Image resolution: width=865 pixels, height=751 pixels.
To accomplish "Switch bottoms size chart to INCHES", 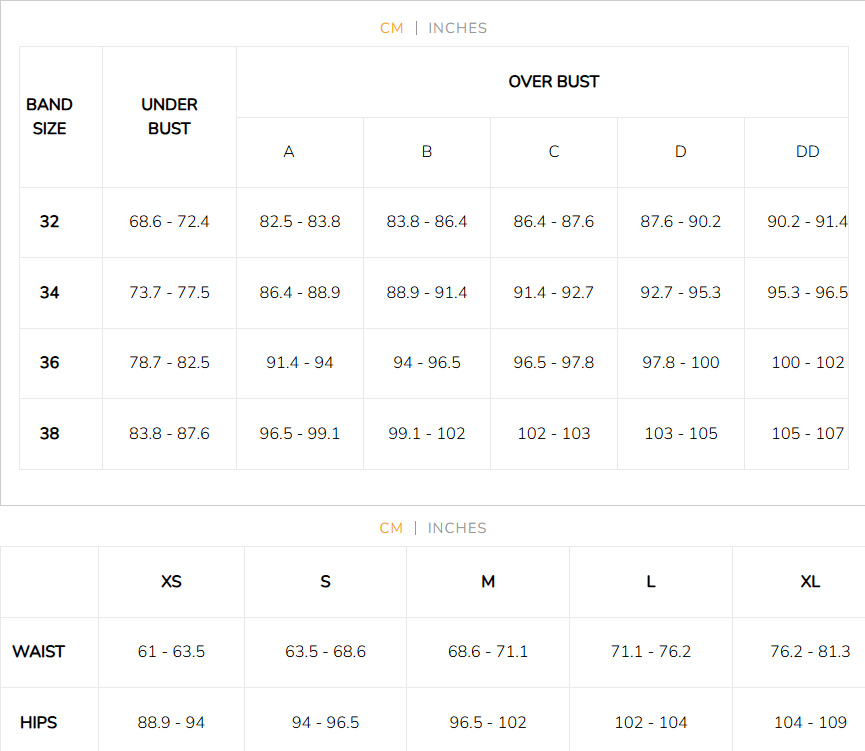I will tap(457, 528).
